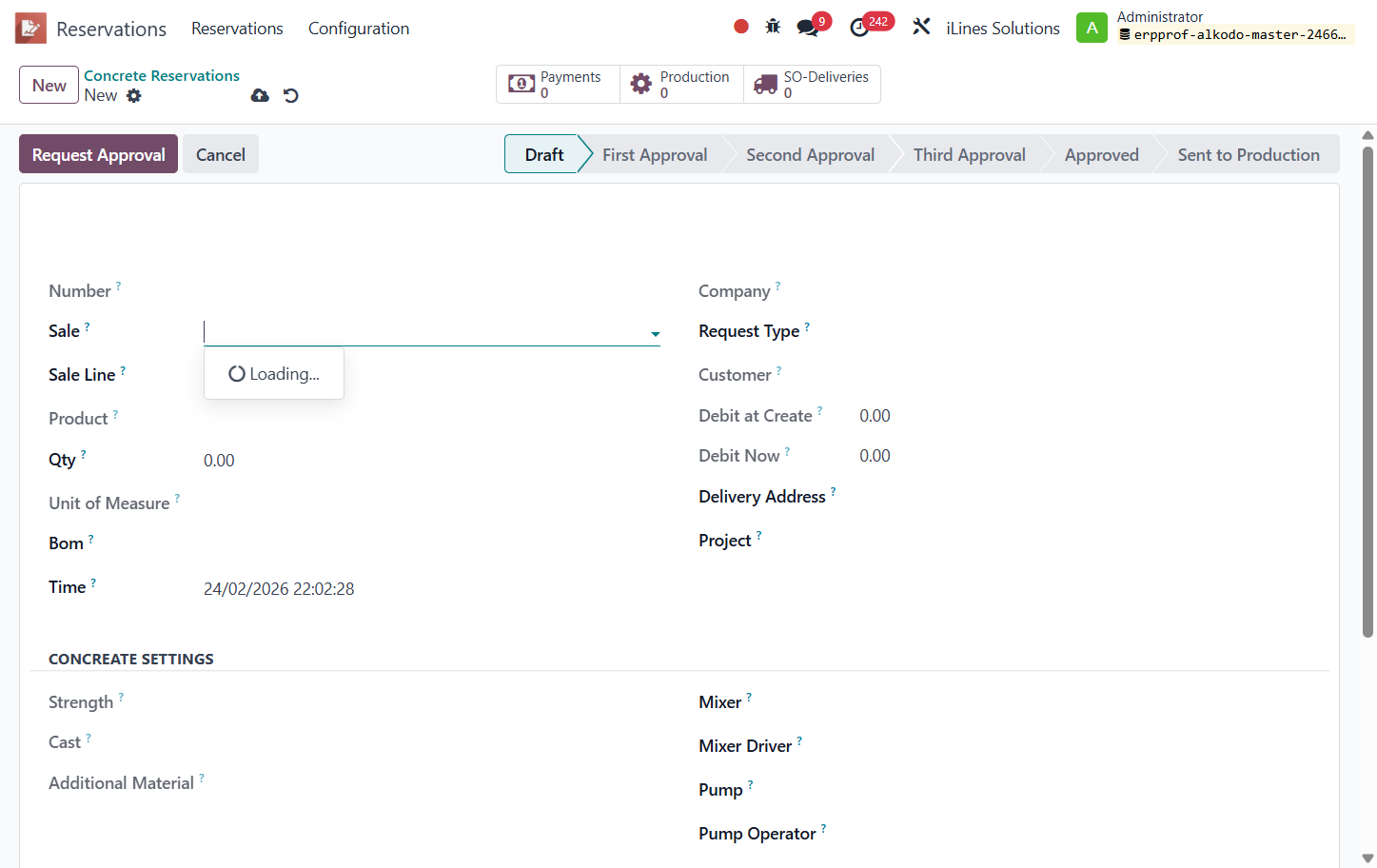
Task: Click the vertical scrollbar thumb
Action: point(1367,390)
